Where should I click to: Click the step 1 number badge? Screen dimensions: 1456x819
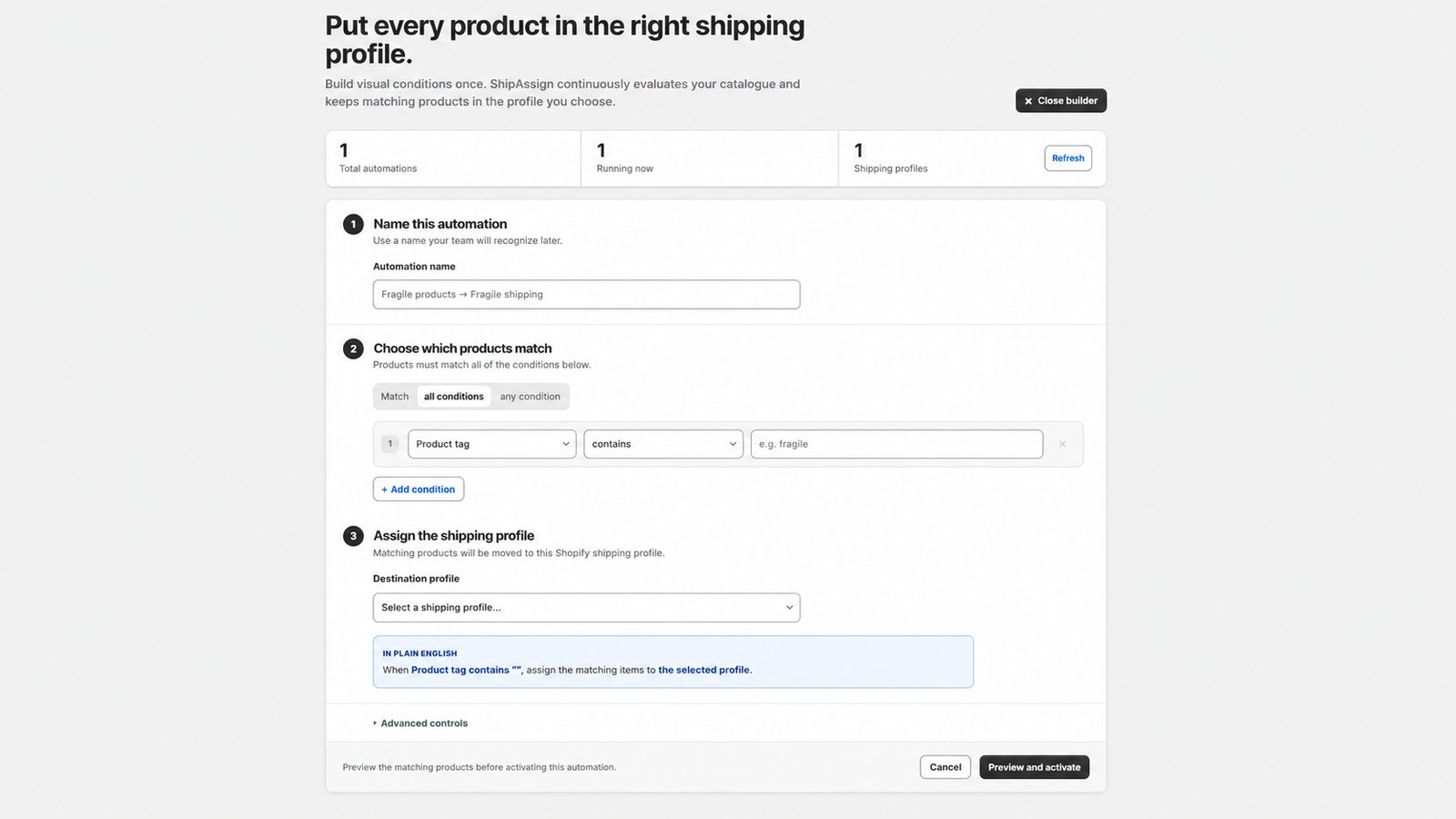pos(353,224)
